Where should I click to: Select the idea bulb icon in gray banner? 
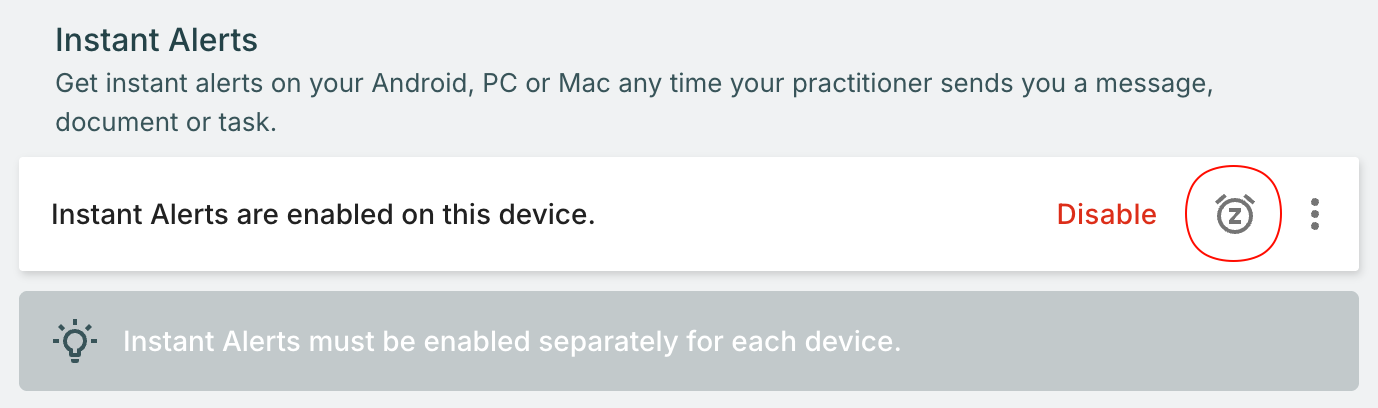tap(74, 341)
